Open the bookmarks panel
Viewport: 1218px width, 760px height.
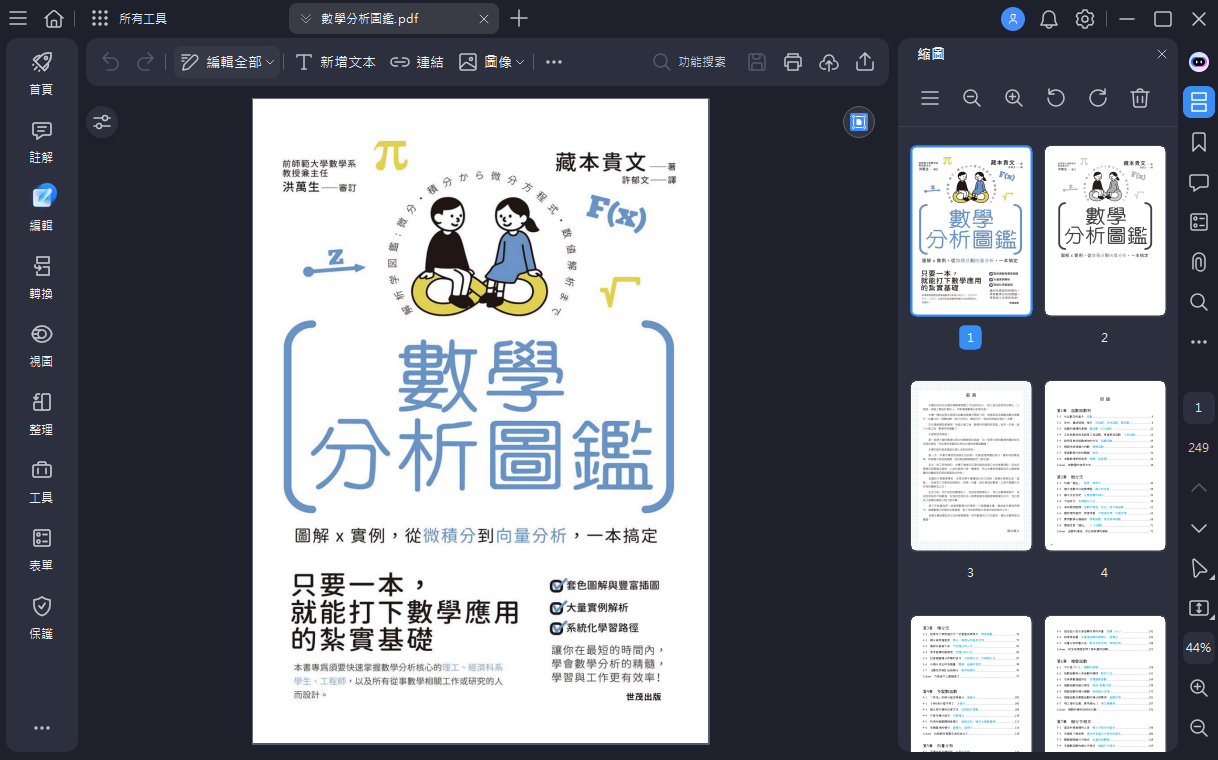[1199, 142]
